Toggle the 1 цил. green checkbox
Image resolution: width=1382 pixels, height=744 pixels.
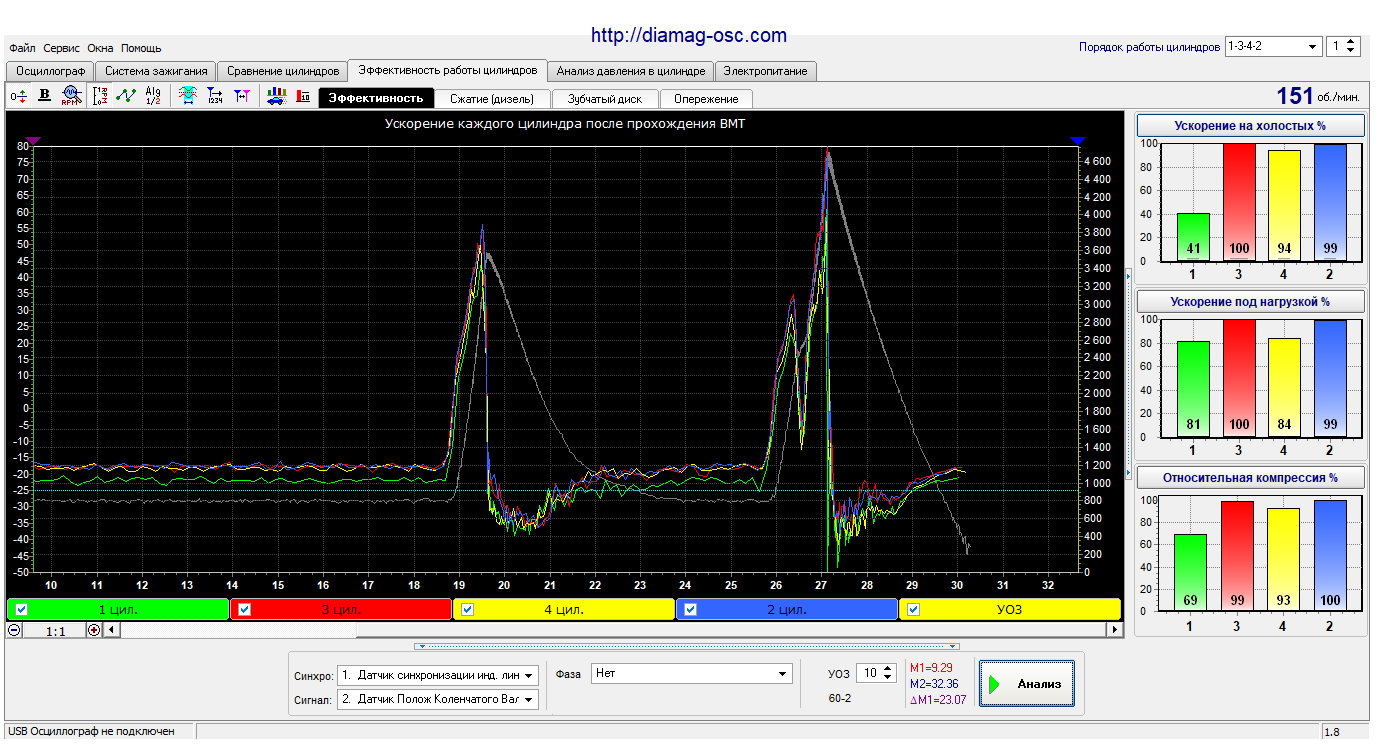(x=21, y=609)
